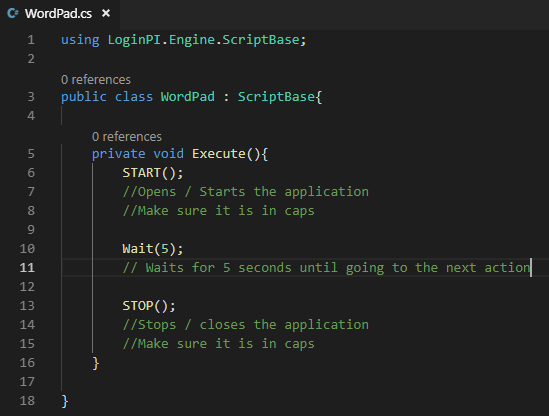The width and height of the screenshot is (549, 416).
Task: Click the WordPad class name in declaration
Action: click(x=188, y=97)
